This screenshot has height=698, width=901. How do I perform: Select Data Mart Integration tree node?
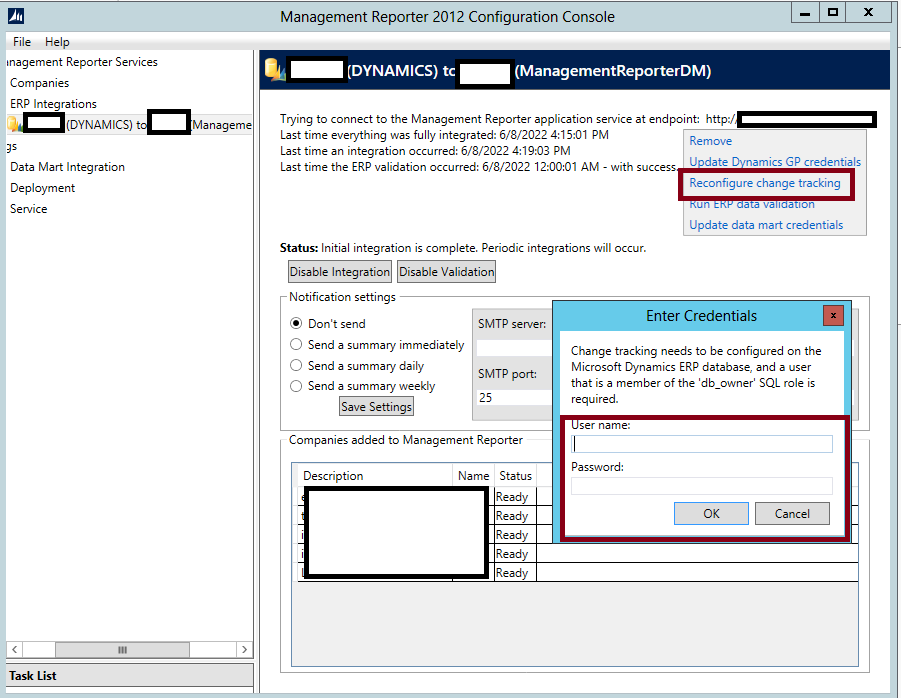[67, 167]
